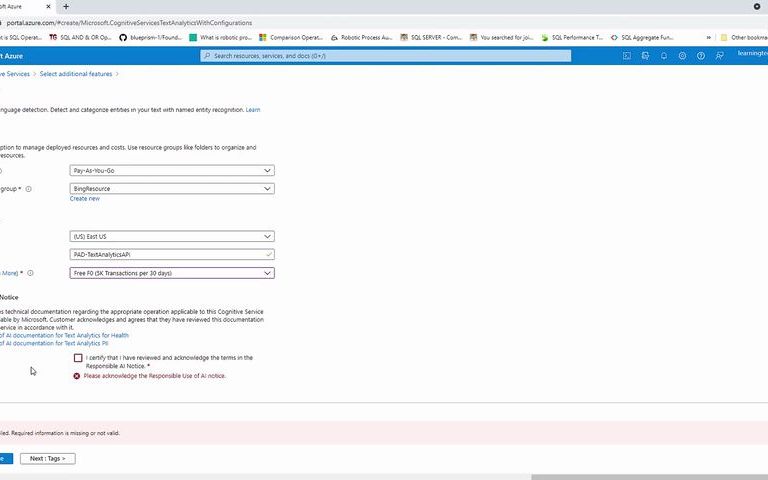768x480 pixels.
Task: Click info icon beside pricing tier label
Action: tap(30, 273)
